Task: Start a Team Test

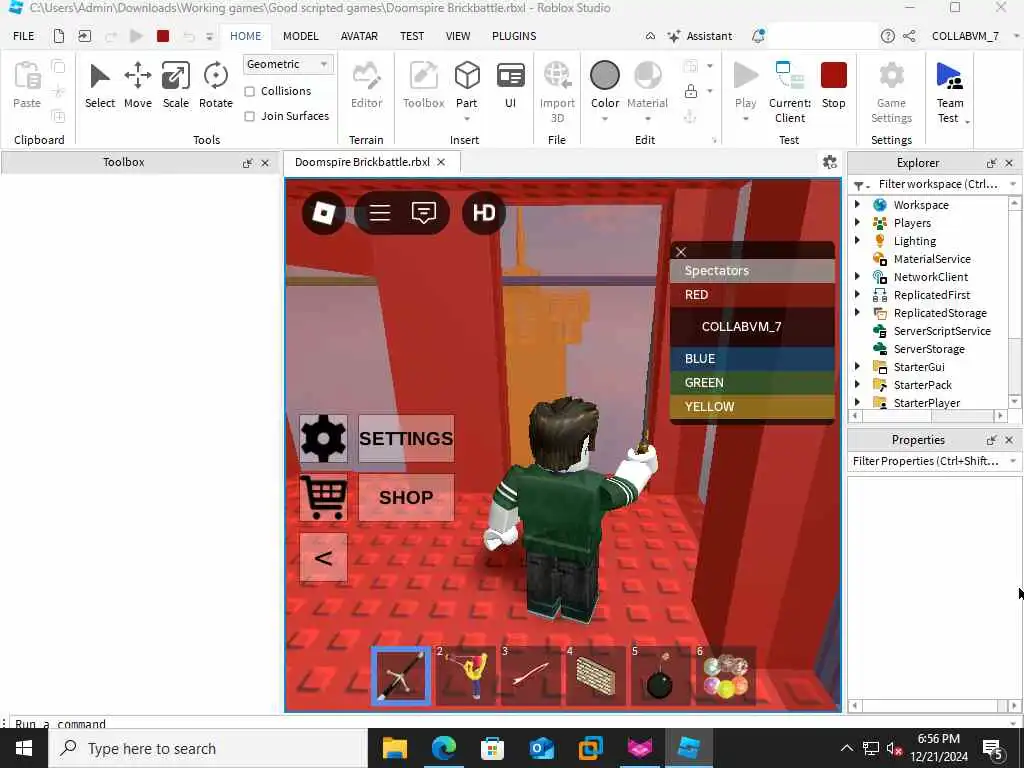Action: point(949,91)
